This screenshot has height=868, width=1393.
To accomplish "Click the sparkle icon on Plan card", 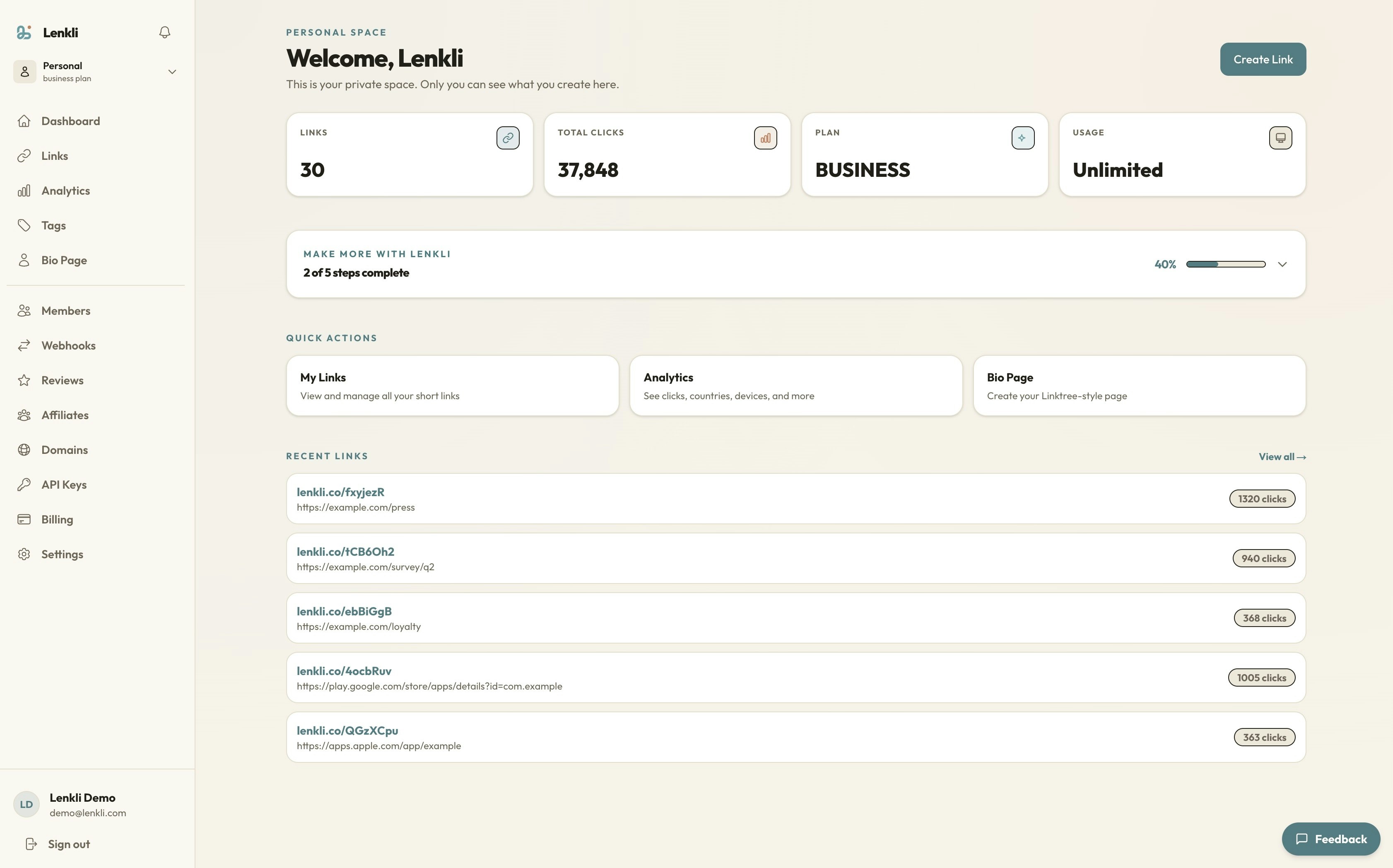I will point(1023,138).
